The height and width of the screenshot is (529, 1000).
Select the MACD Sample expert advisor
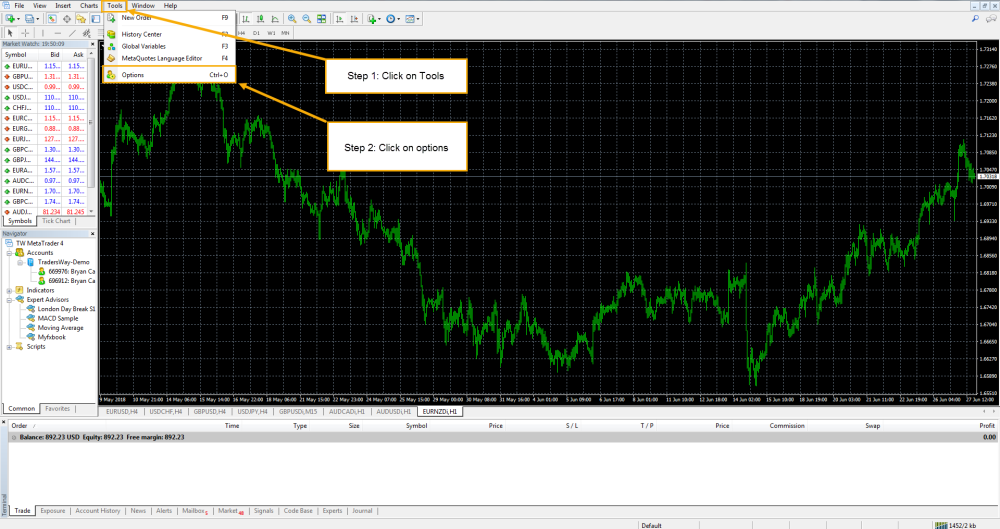pyautogui.click(x=57, y=318)
